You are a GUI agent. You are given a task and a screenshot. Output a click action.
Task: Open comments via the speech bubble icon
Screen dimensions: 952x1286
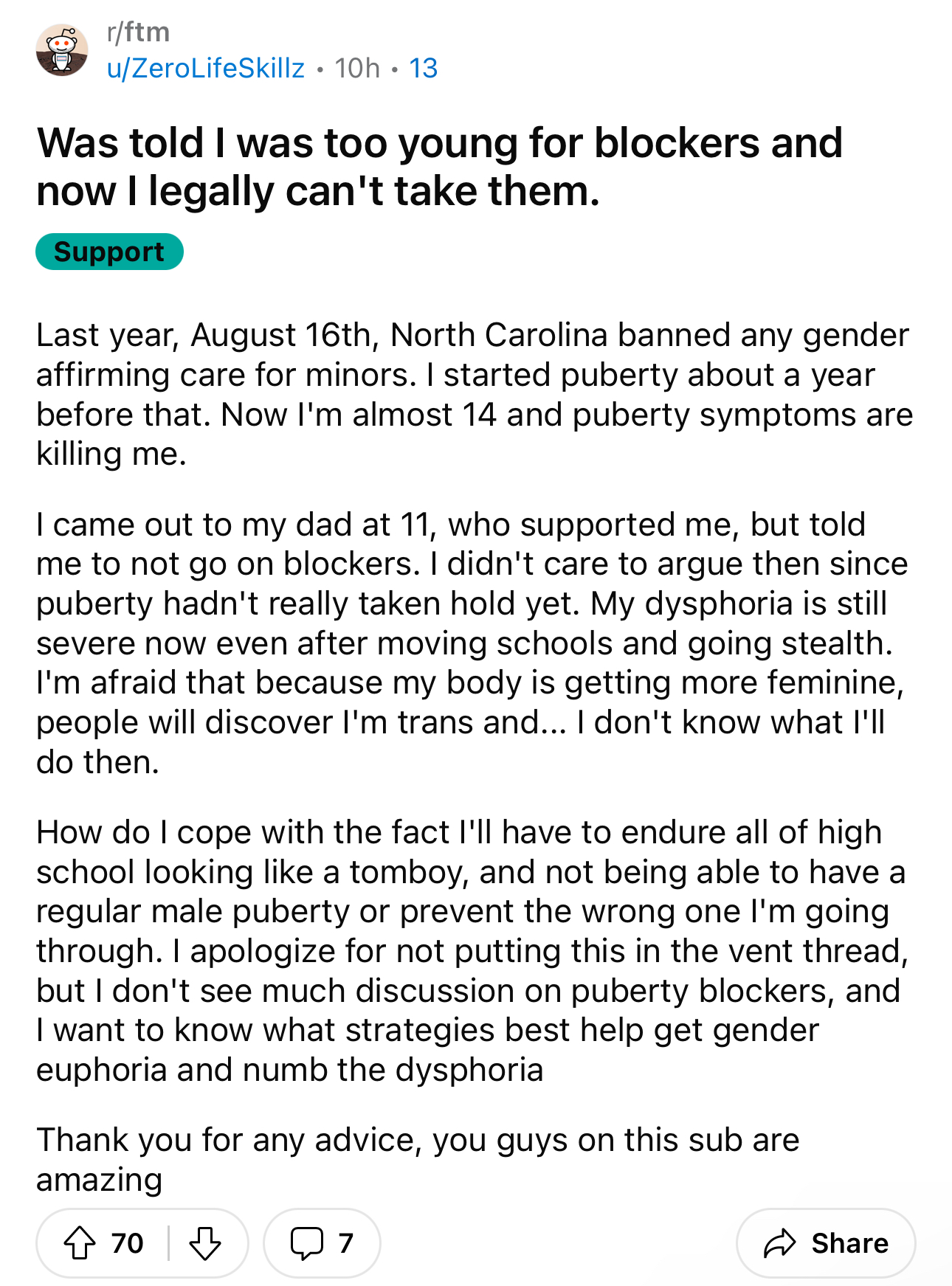click(306, 1243)
